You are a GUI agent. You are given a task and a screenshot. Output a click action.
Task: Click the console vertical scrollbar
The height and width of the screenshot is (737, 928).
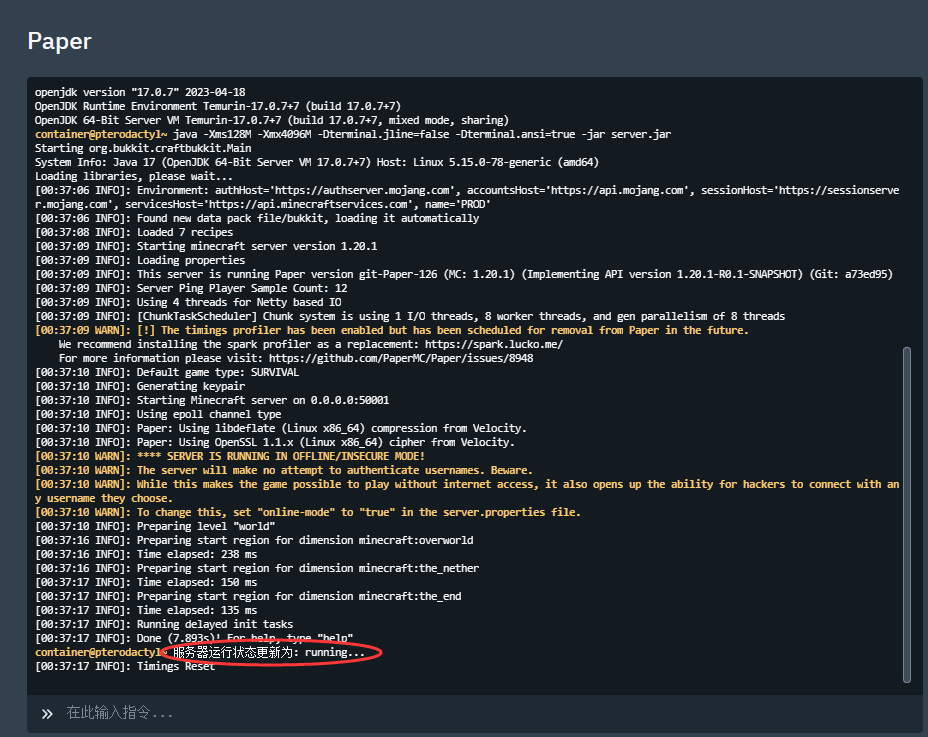[907, 514]
